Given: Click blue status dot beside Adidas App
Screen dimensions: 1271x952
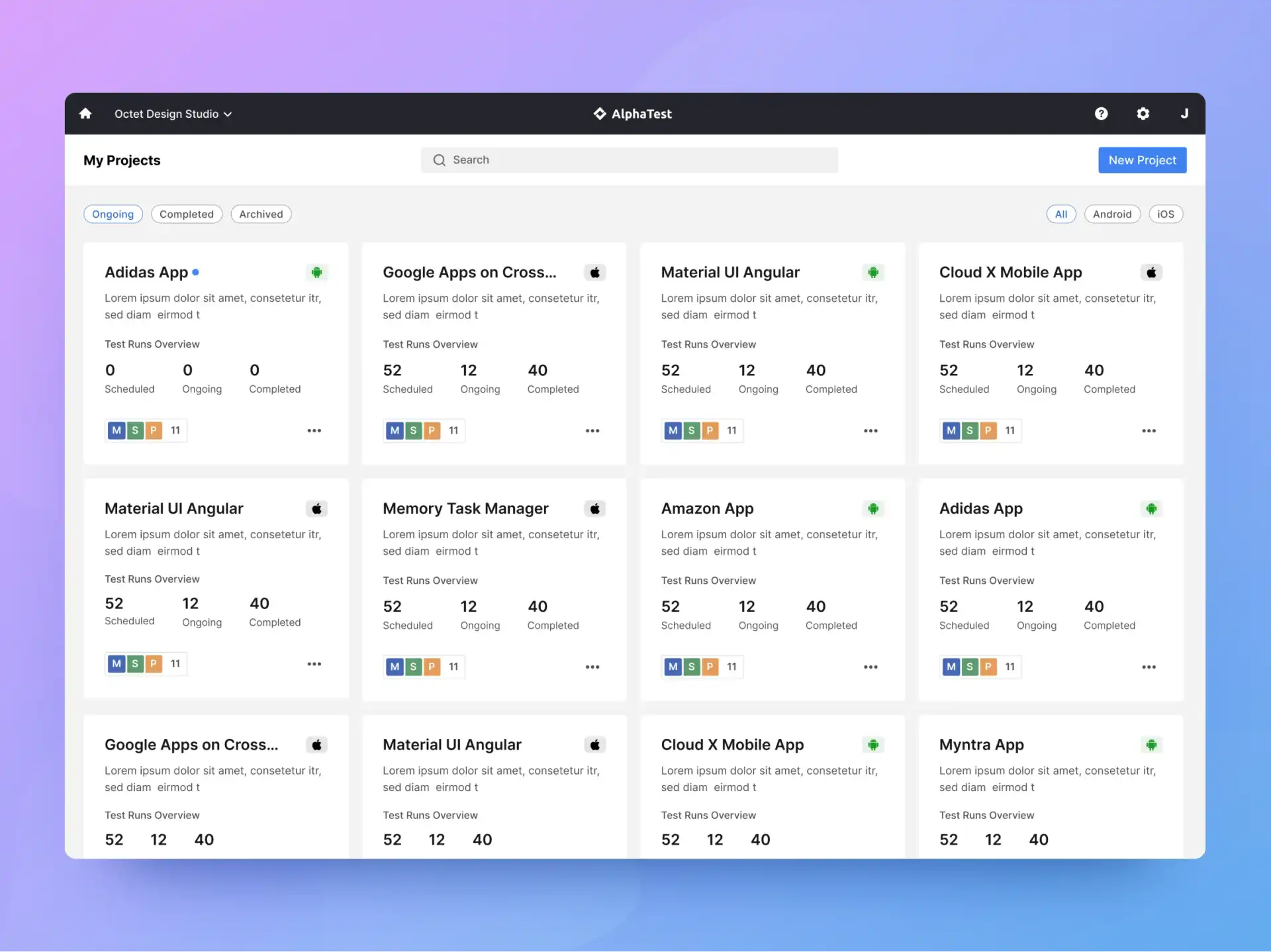Looking at the screenshot, I should (x=195, y=272).
